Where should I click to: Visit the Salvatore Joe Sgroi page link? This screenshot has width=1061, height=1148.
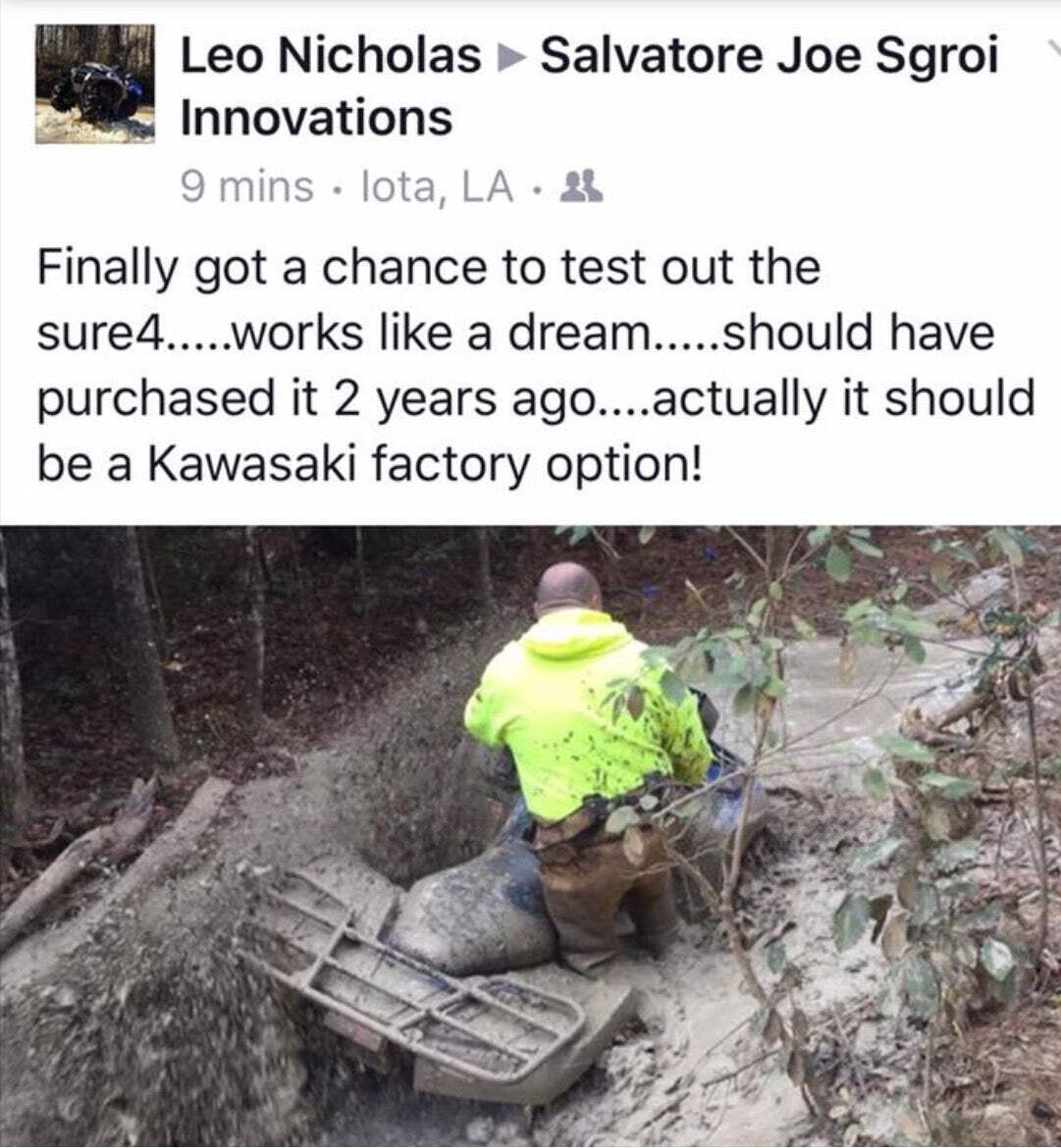(x=769, y=57)
